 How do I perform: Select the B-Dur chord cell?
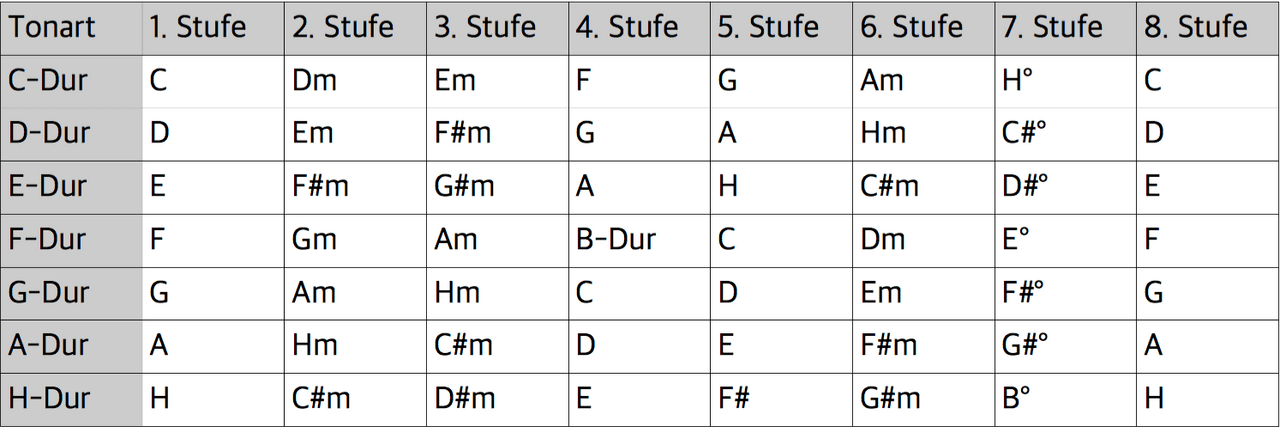[x=616, y=239]
